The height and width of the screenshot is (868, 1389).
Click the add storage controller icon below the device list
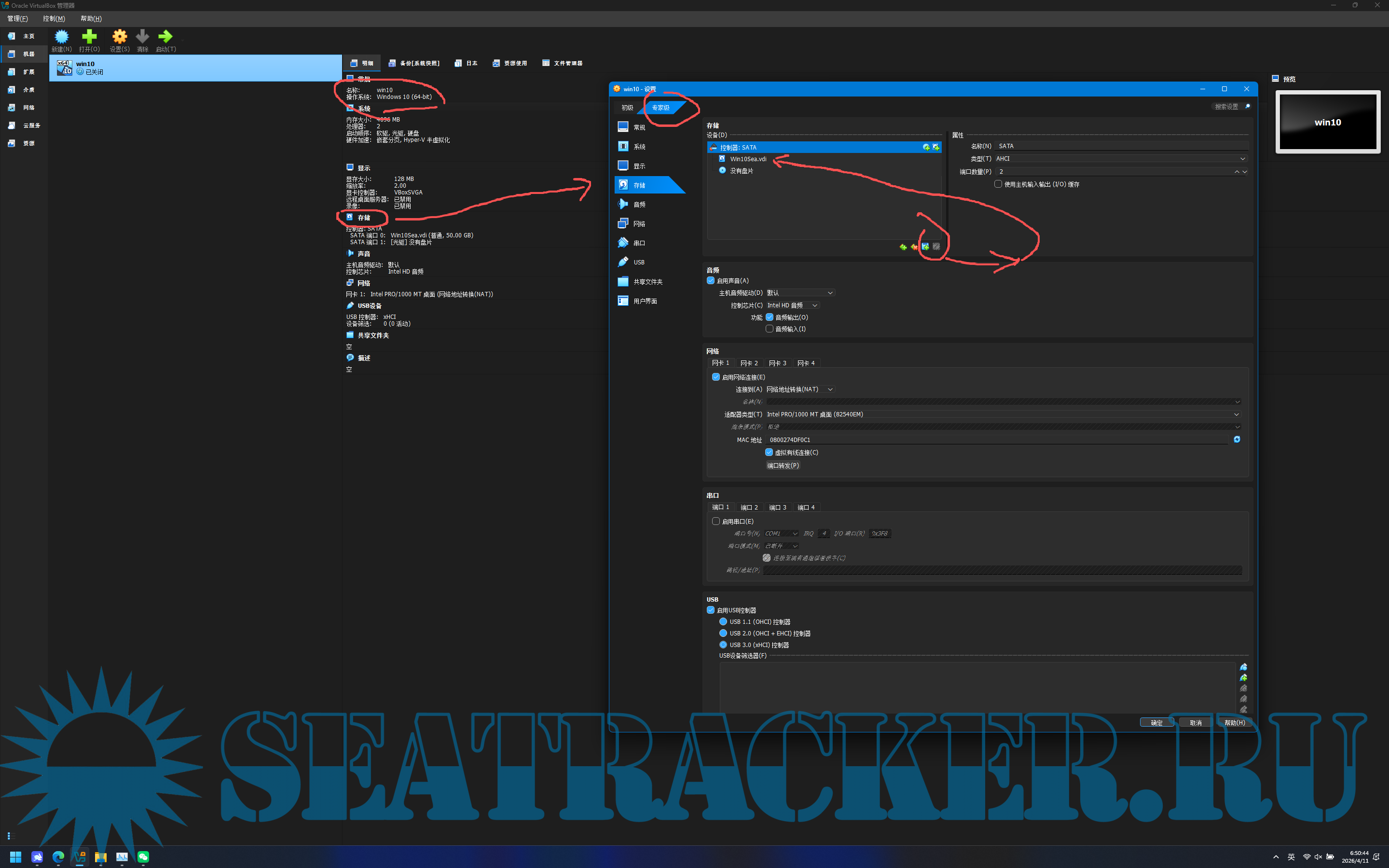click(903, 247)
